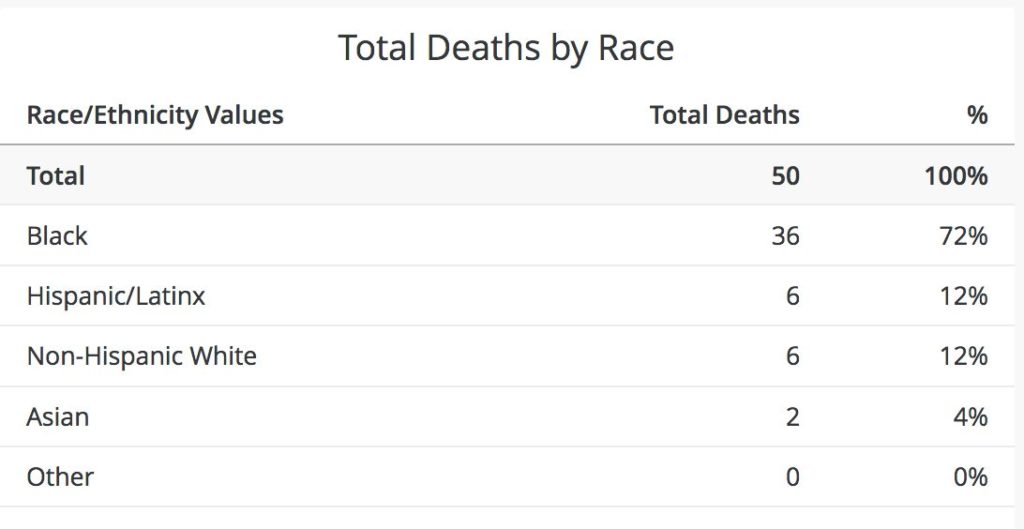Select the 72% percentage cell
The image size is (1024, 529).
pyautogui.click(x=965, y=236)
